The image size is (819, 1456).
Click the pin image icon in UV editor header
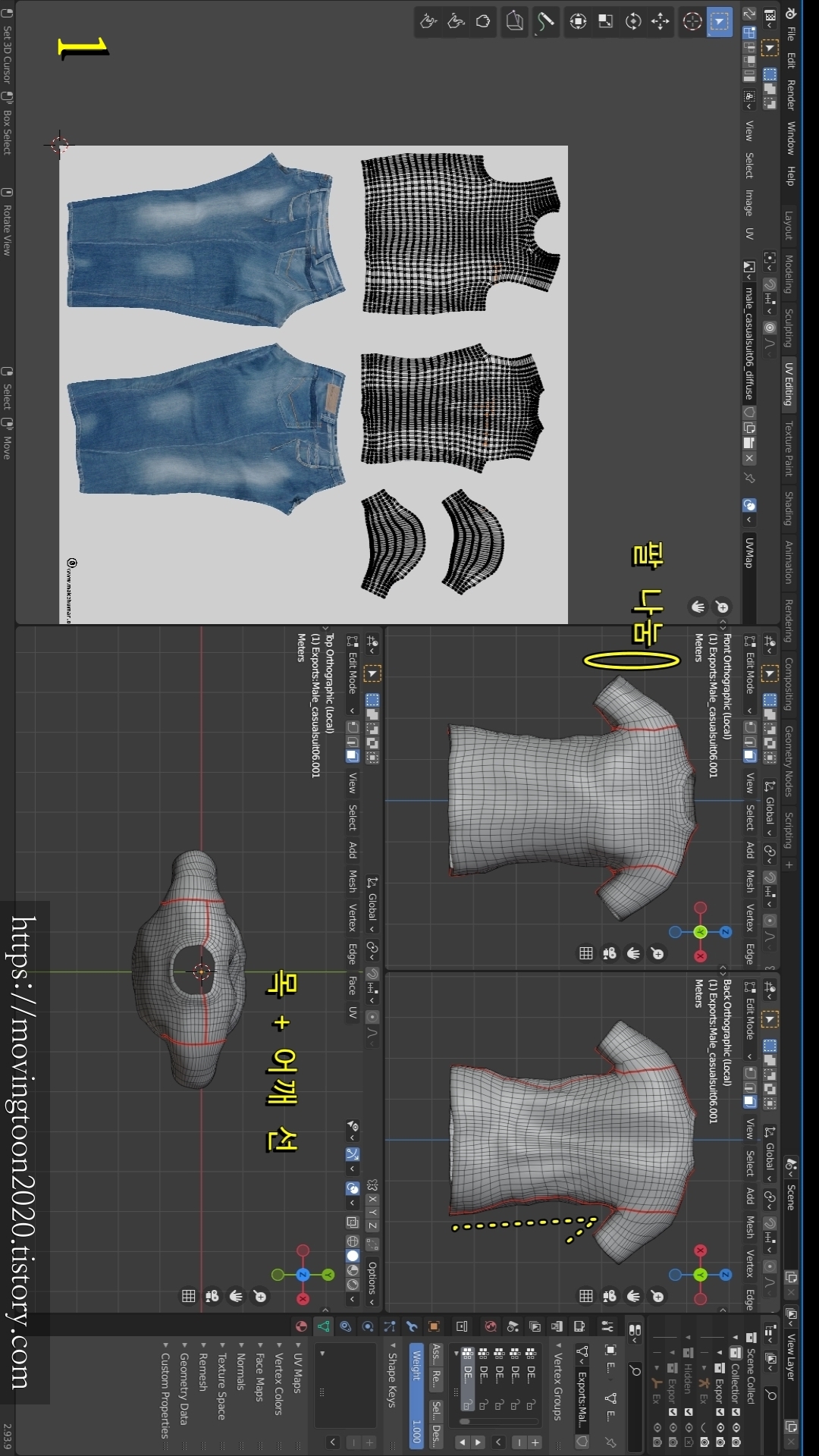[749, 478]
